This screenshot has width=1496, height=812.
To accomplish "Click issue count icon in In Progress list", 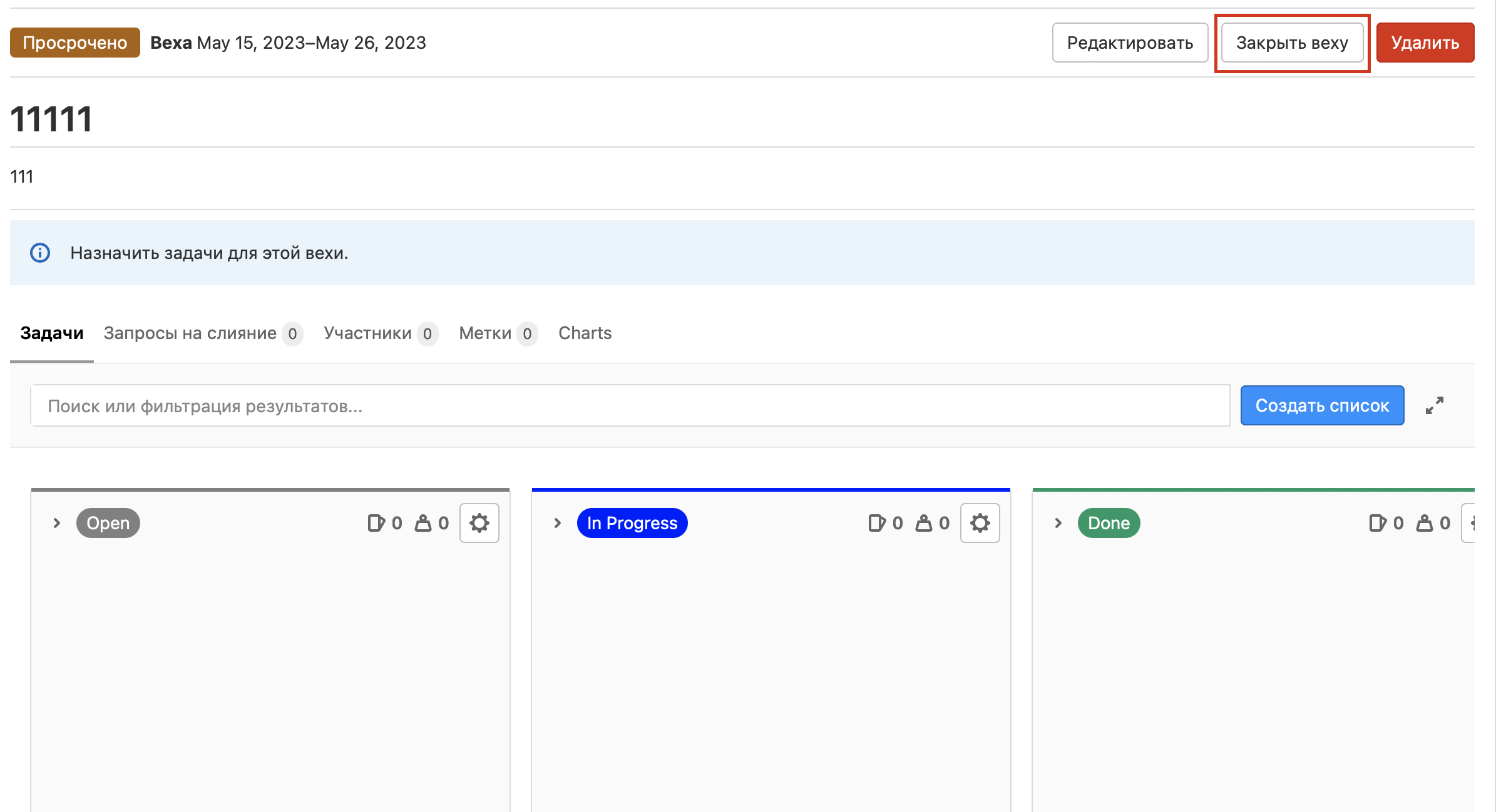I will (876, 523).
